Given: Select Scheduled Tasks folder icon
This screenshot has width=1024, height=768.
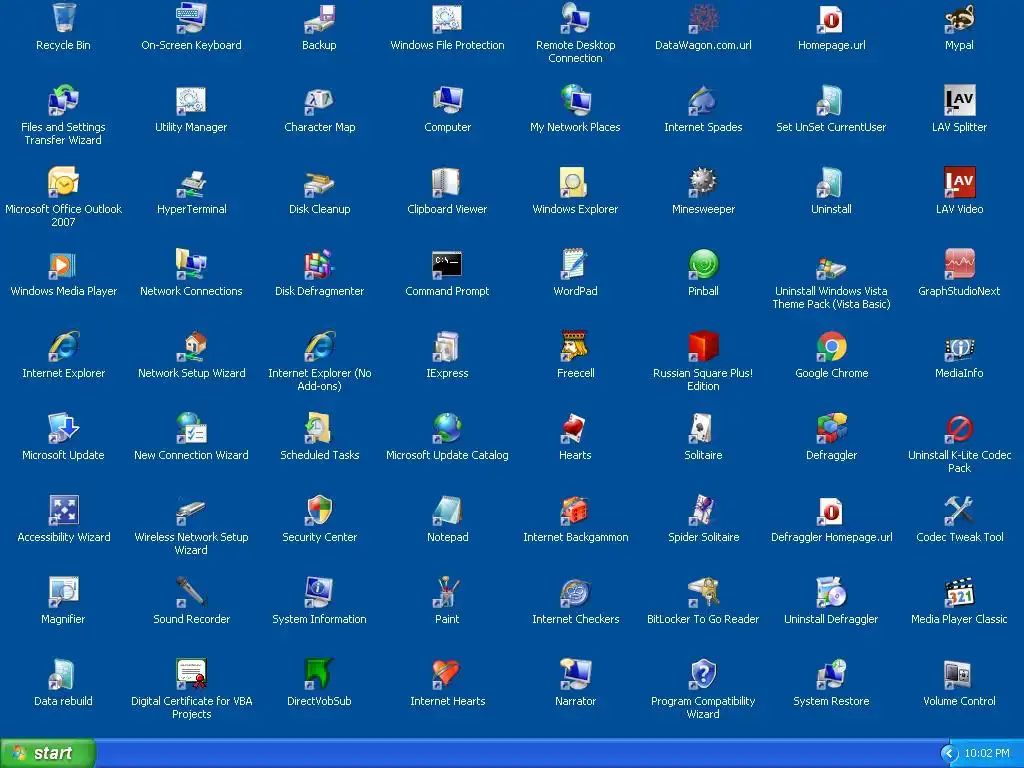Looking at the screenshot, I should click(x=319, y=428).
